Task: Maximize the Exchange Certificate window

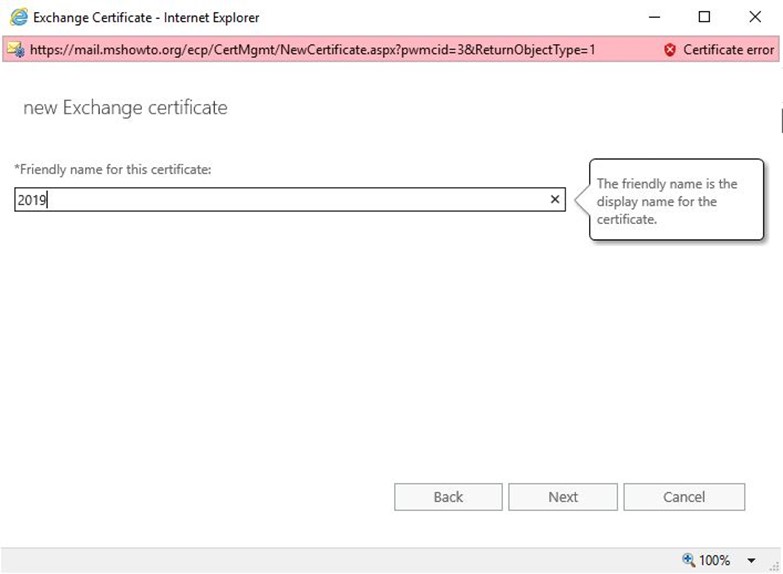Action: 704,17
